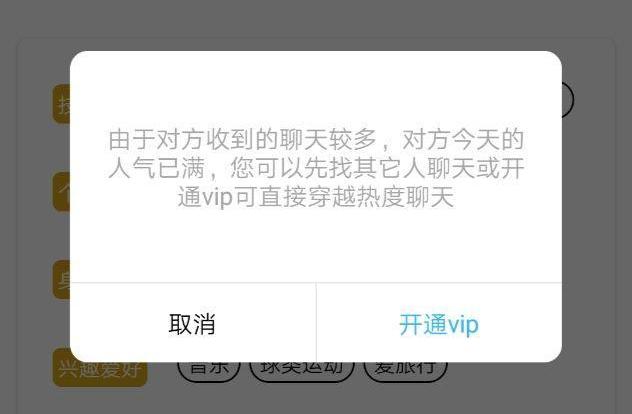Click the line 通vip可直接穿越热度聊天
Viewport: 632px width, 414px height.
(x=316, y=197)
